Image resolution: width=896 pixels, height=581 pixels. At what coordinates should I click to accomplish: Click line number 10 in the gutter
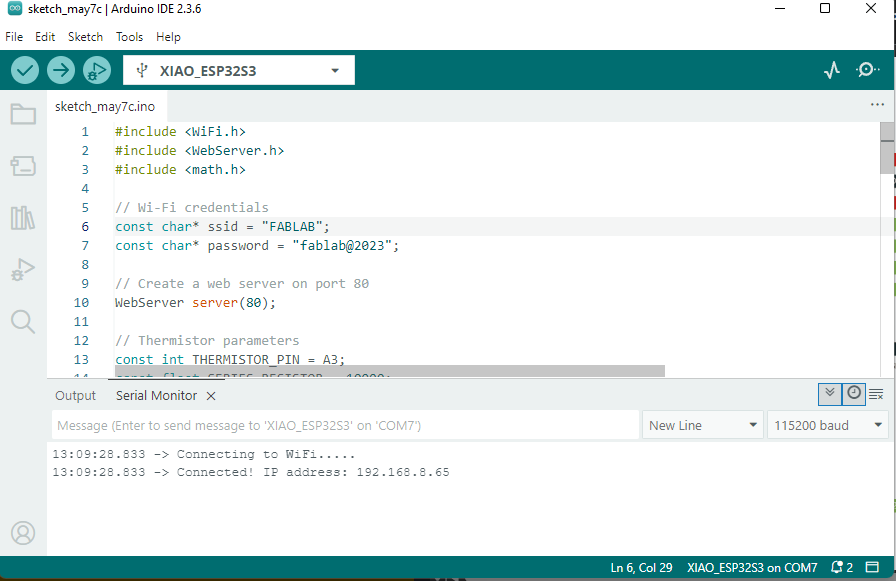point(81,303)
